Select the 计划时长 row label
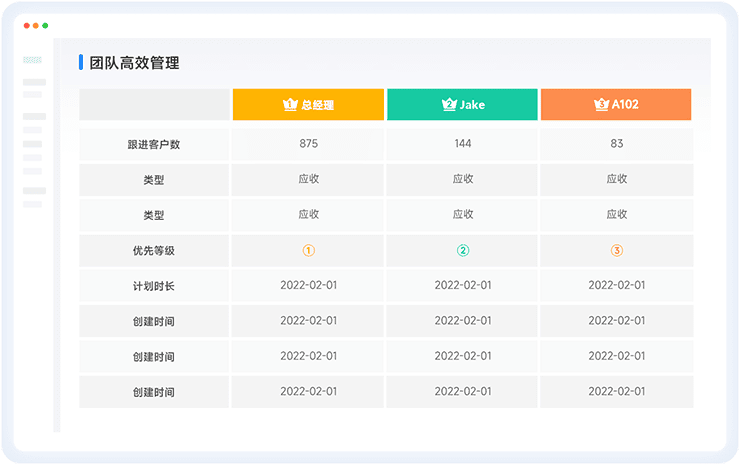 pyautogui.click(x=154, y=286)
